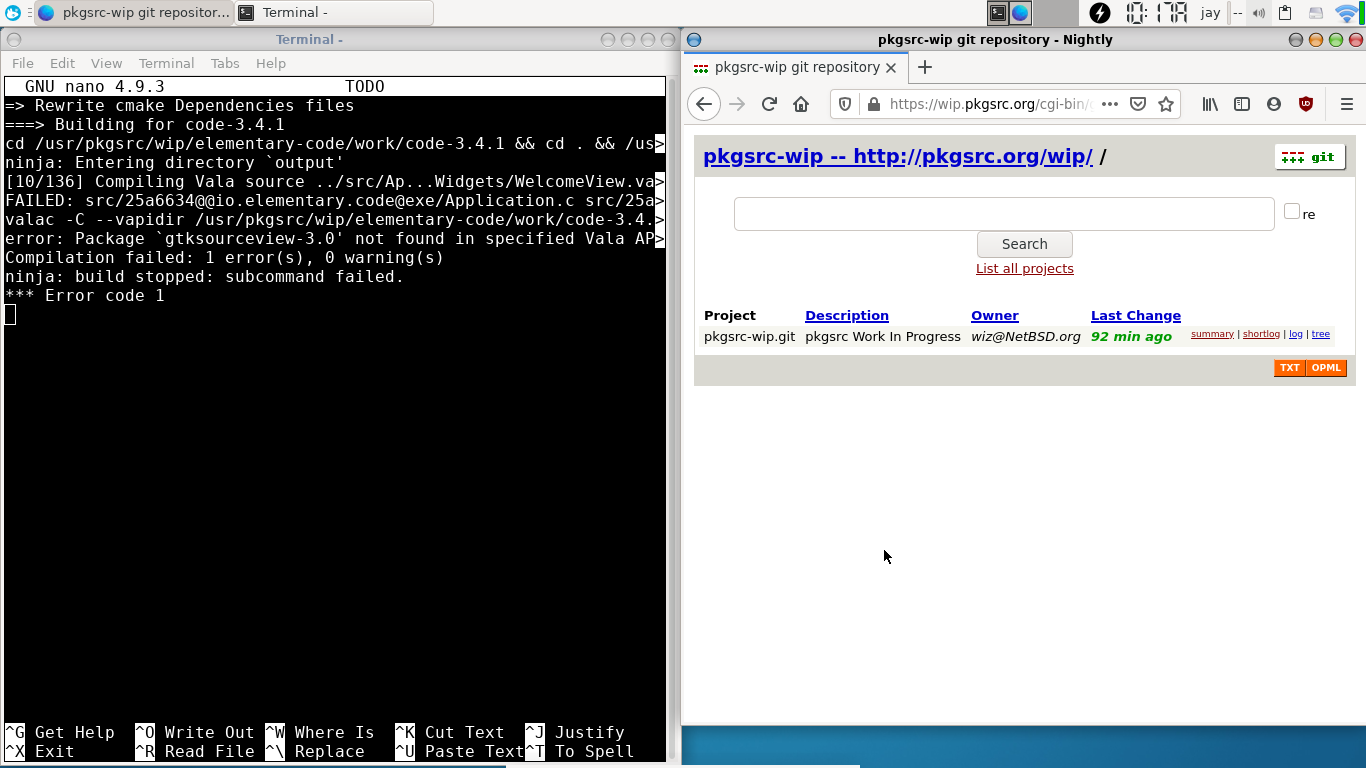Sort projects by Description

tap(847, 315)
